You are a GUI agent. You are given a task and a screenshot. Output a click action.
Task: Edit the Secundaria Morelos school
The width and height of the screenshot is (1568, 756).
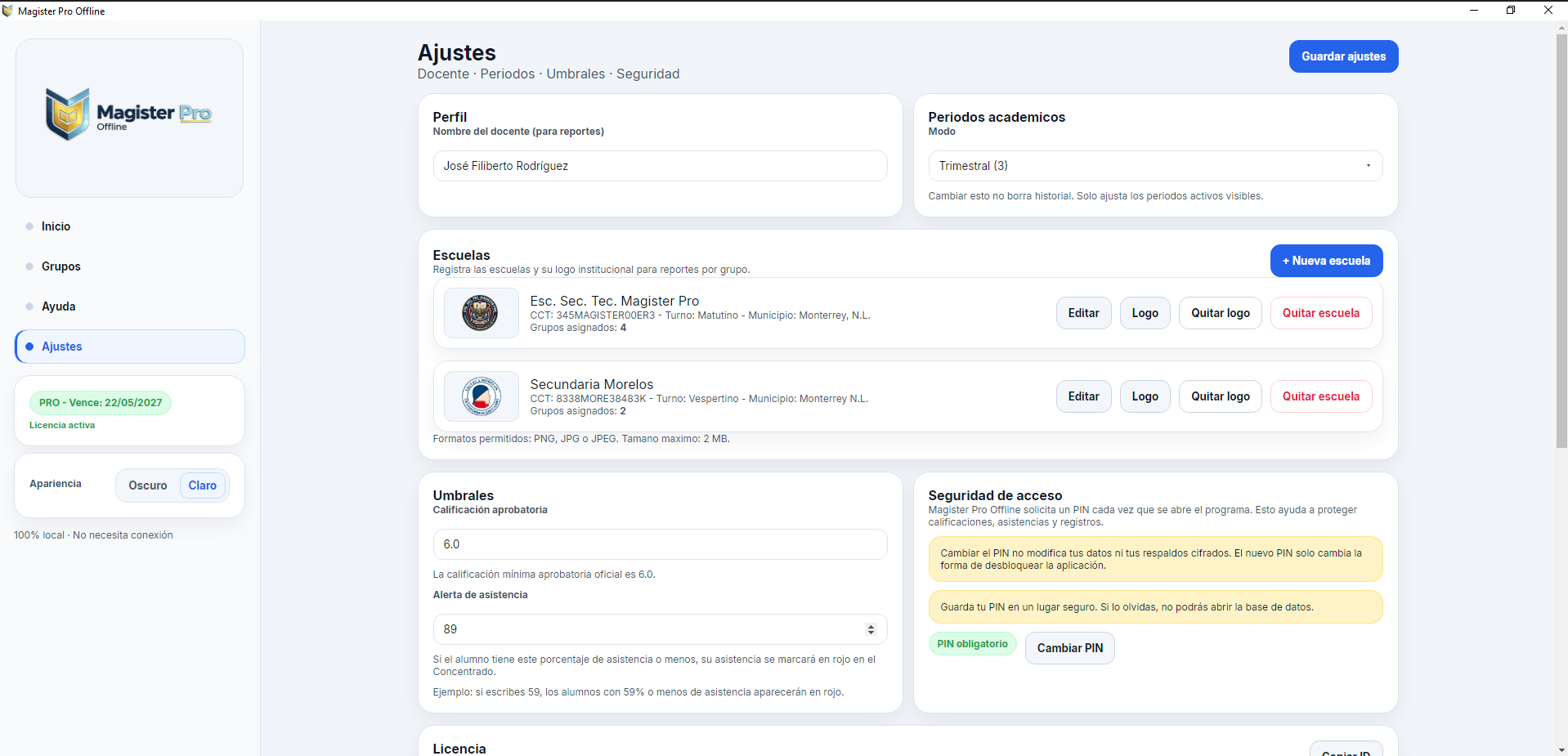(1083, 396)
